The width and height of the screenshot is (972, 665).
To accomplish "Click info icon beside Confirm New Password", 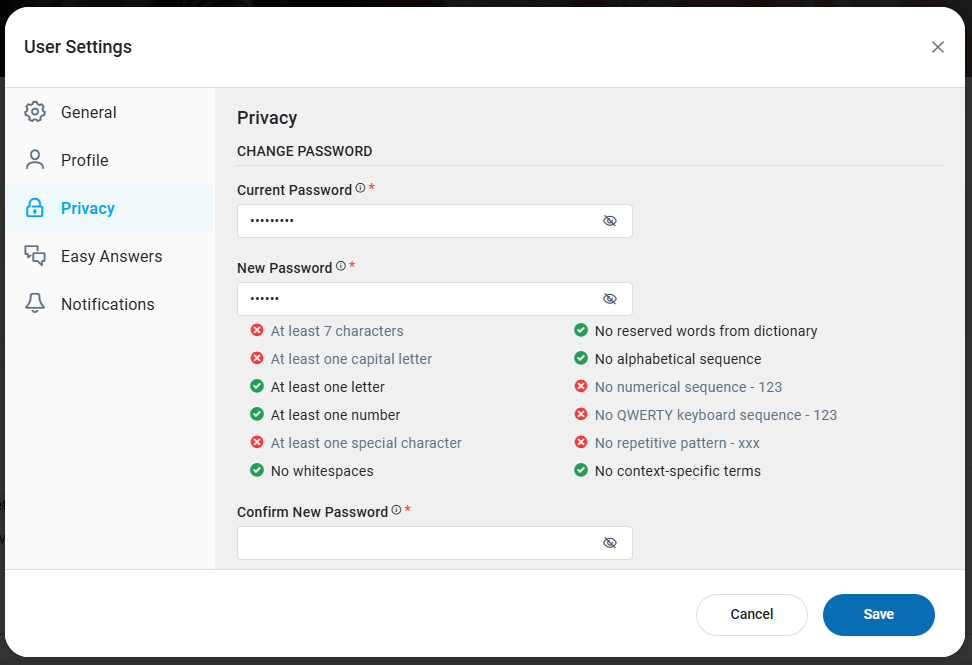I will [x=396, y=510].
